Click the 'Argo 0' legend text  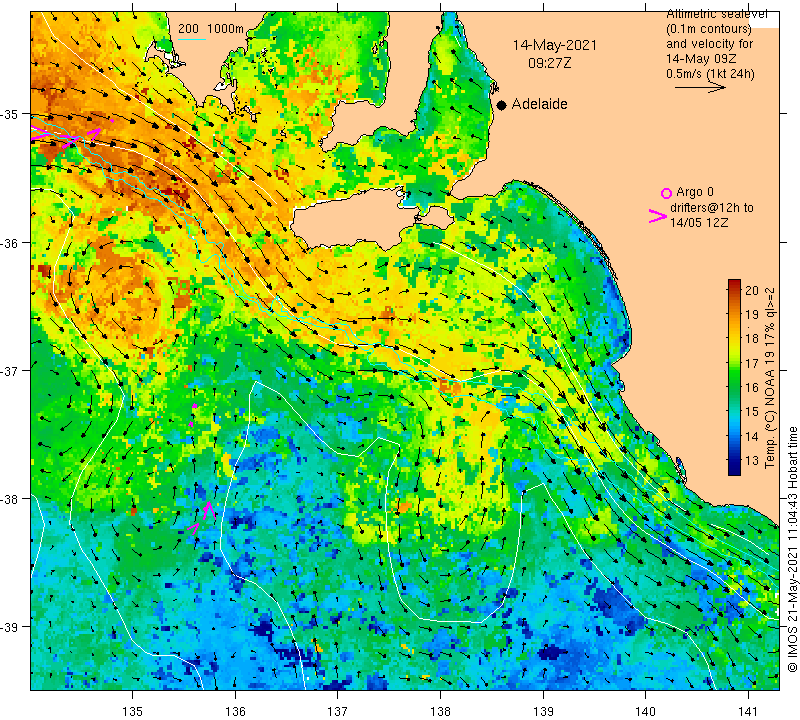(694, 192)
